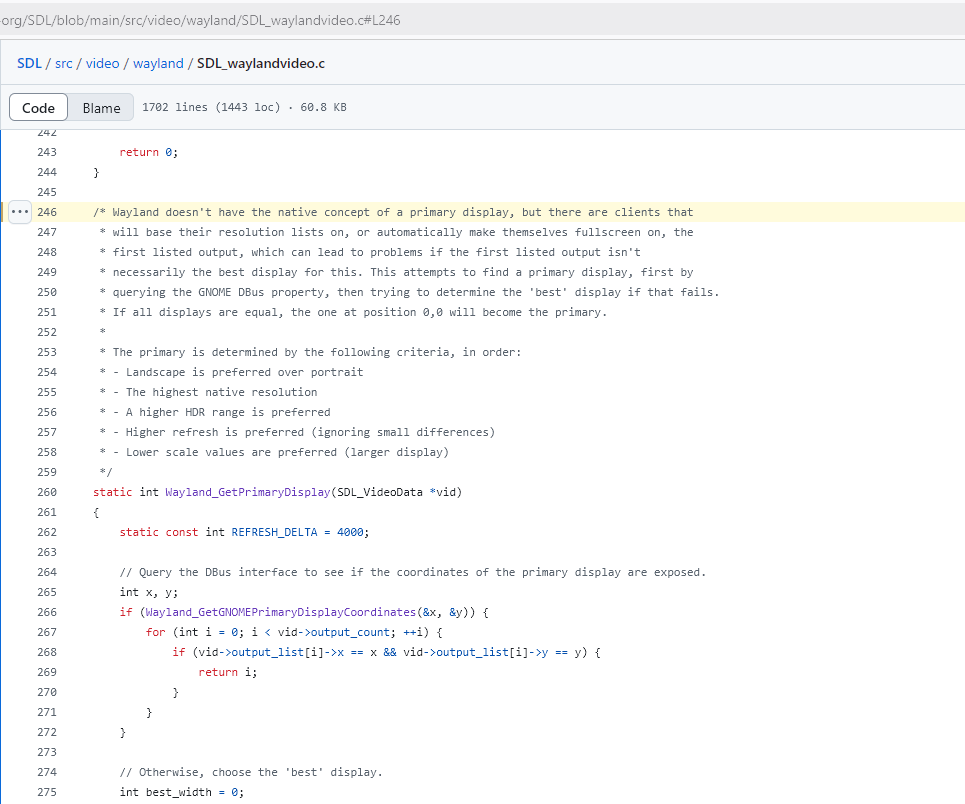
Task: Go to the src folder breadcrumb
Action: (63, 63)
